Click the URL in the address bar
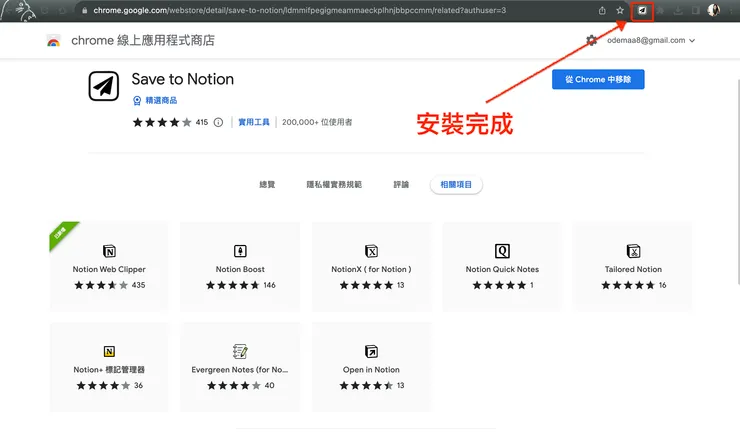The height and width of the screenshot is (437, 740). tap(299, 10)
